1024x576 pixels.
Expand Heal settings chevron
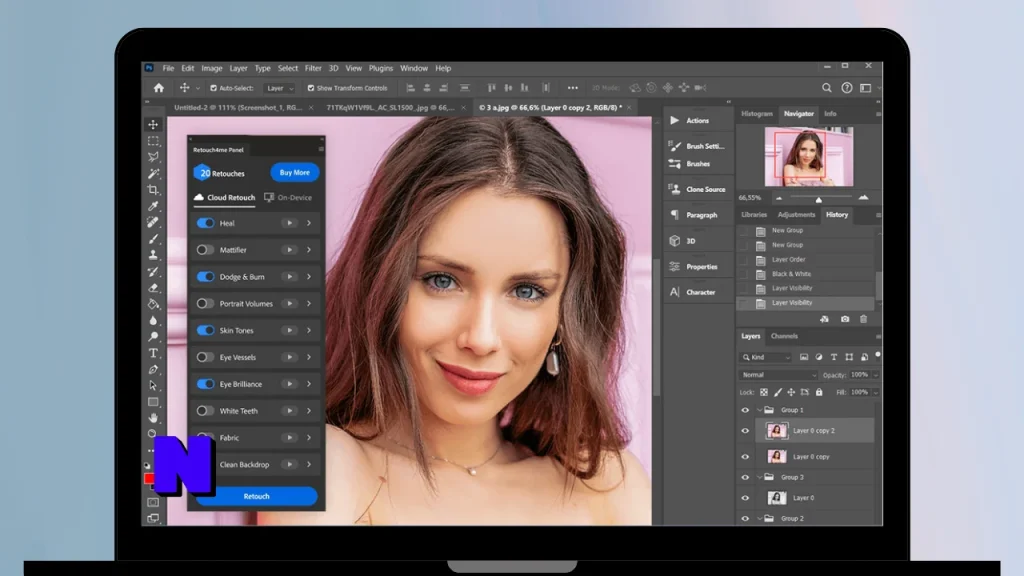309,223
